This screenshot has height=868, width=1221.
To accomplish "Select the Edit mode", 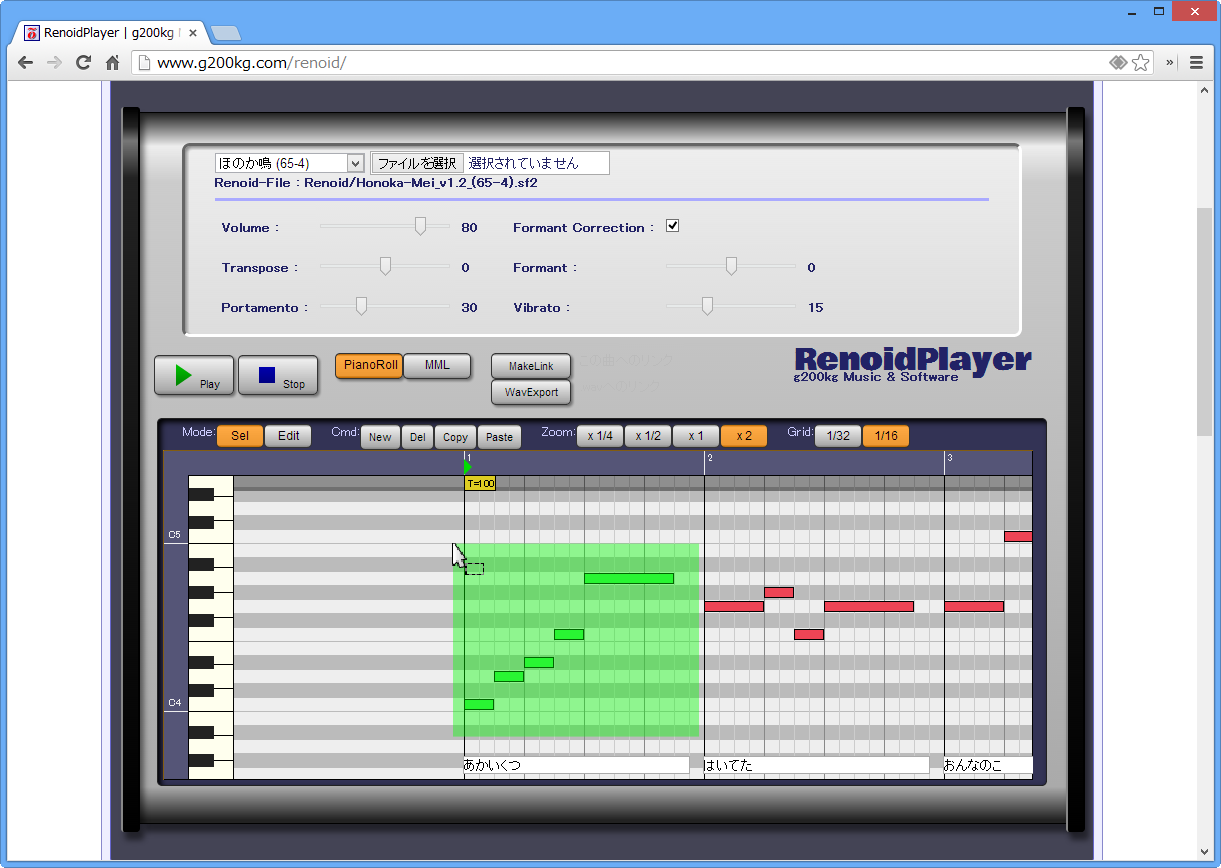I will (x=289, y=436).
